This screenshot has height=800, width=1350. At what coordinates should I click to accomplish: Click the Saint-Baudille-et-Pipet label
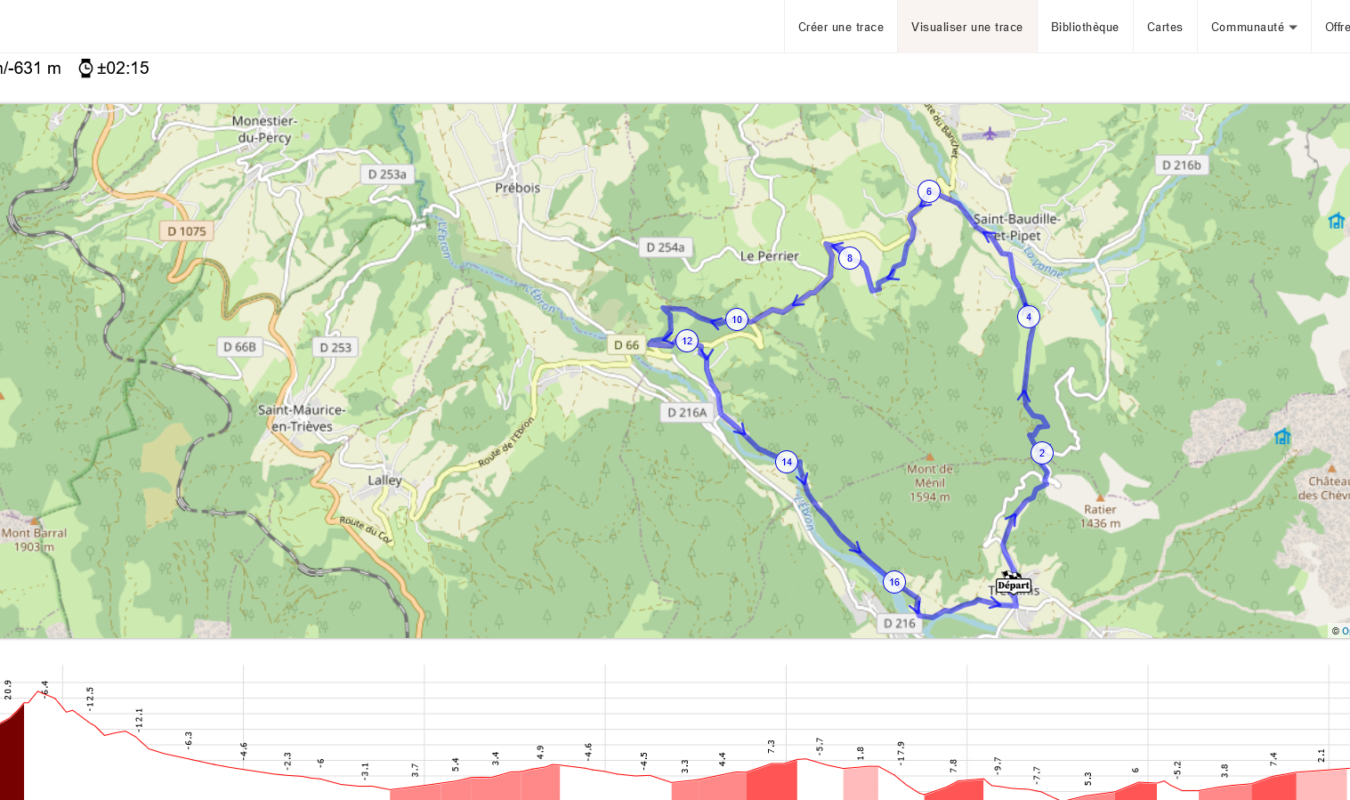[x=1016, y=227]
